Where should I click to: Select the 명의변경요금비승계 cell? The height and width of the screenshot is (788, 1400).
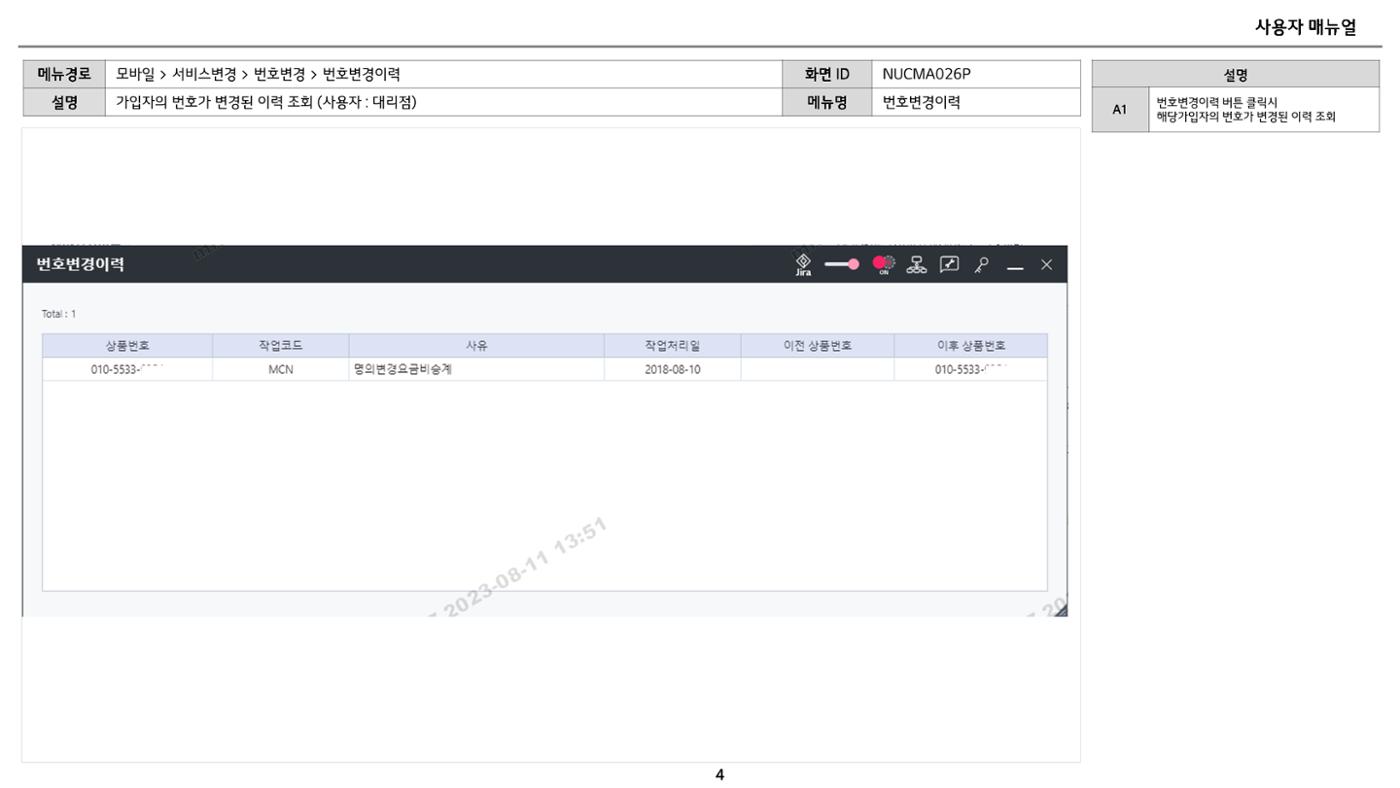pos(477,369)
